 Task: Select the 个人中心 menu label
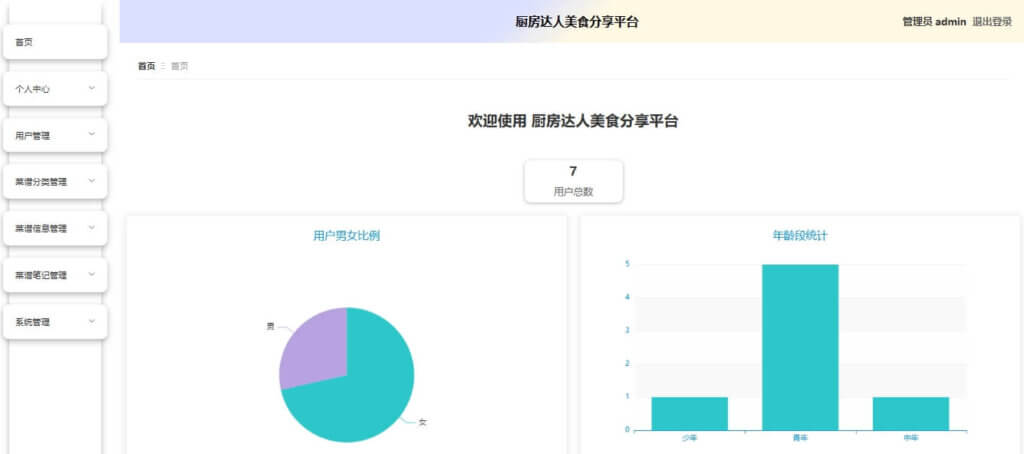(33, 89)
